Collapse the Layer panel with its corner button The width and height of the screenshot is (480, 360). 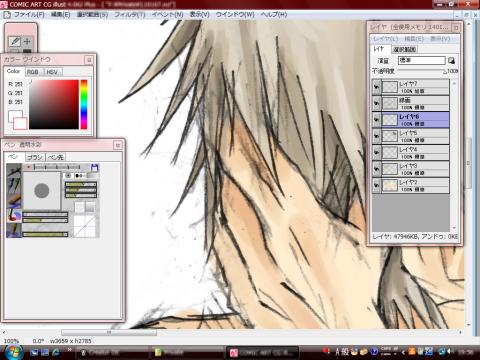click(456, 28)
